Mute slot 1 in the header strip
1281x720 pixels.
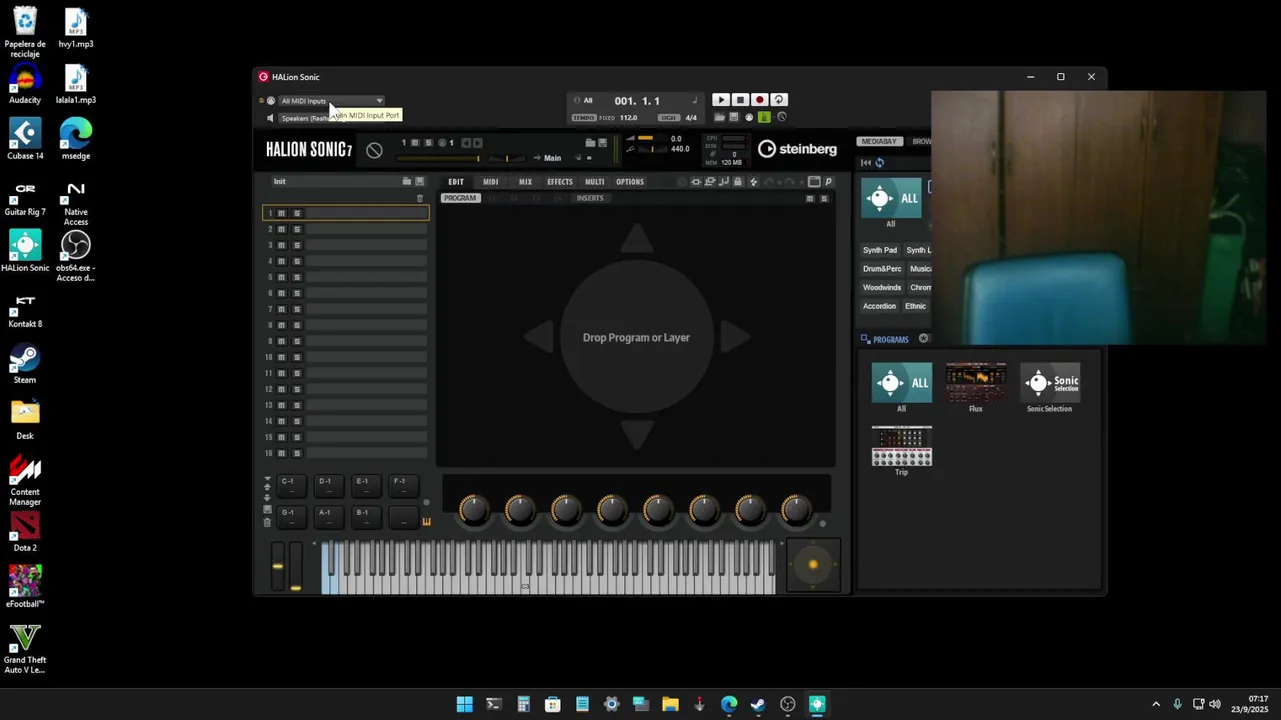[x=416, y=143]
